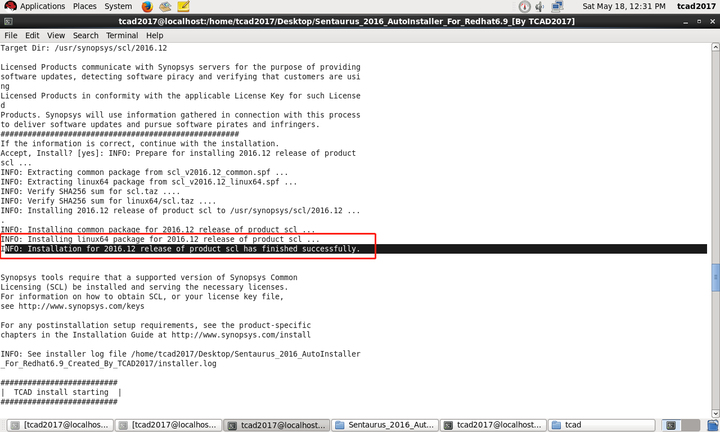Viewport: 720px width, 432px height.
Task: Click the update notification tray icon
Action: (524, 6)
